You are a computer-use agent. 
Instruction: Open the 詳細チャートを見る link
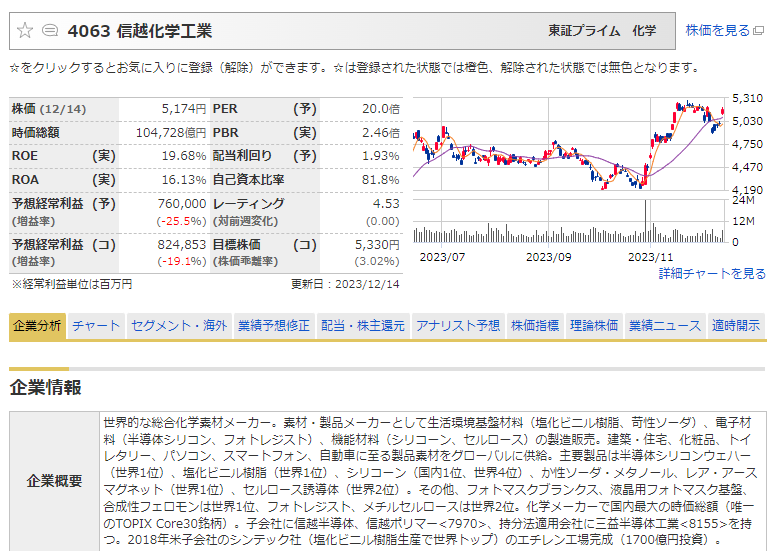(712, 273)
